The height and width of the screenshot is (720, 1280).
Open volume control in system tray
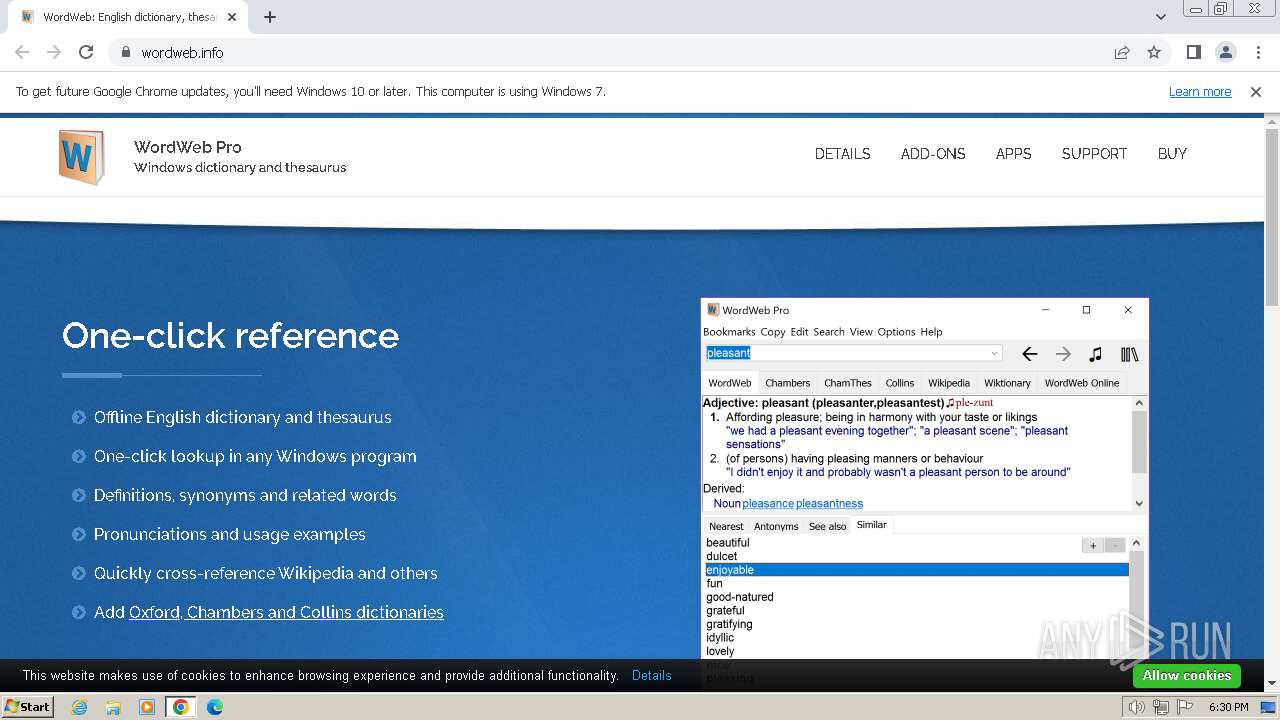1137,707
